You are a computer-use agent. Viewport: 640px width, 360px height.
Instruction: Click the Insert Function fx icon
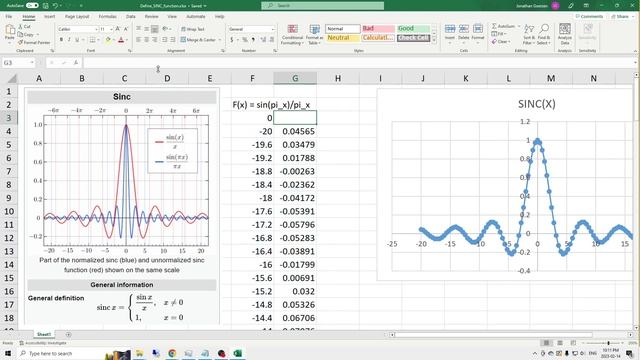coord(76,63)
